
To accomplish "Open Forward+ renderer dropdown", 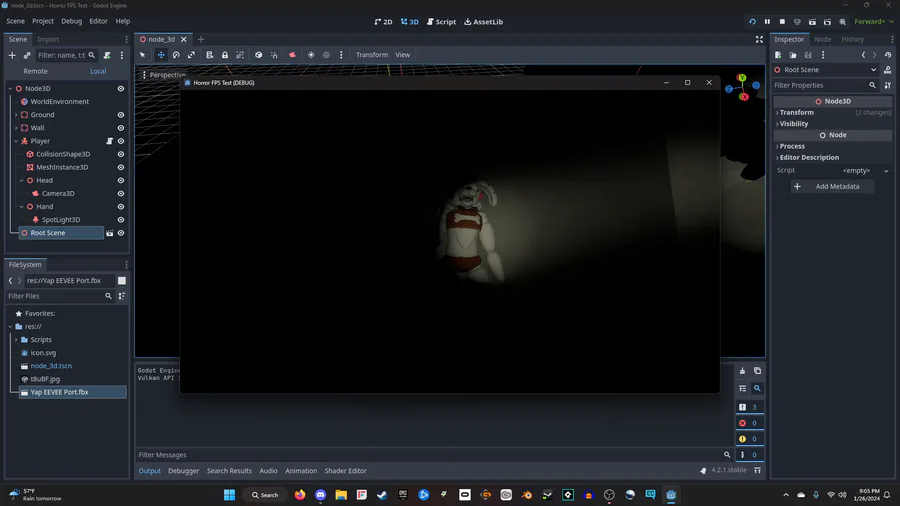I will [874, 22].
